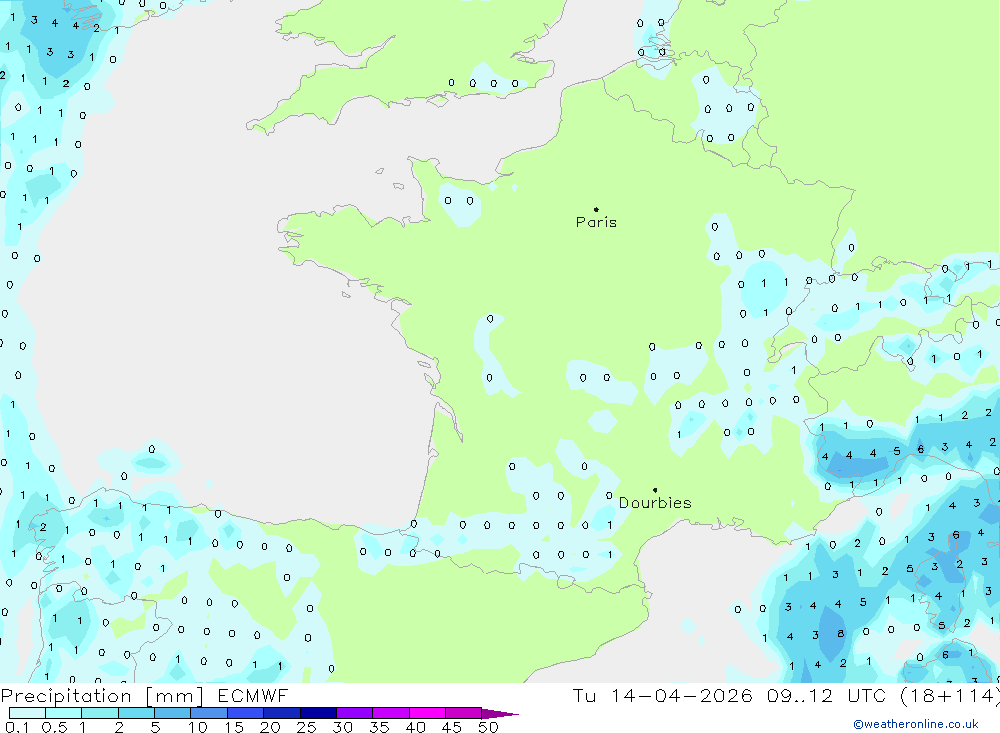Click the Paris city label
Image resolution: width=1000 pixels, height=733 pixels.
point(596,222)
